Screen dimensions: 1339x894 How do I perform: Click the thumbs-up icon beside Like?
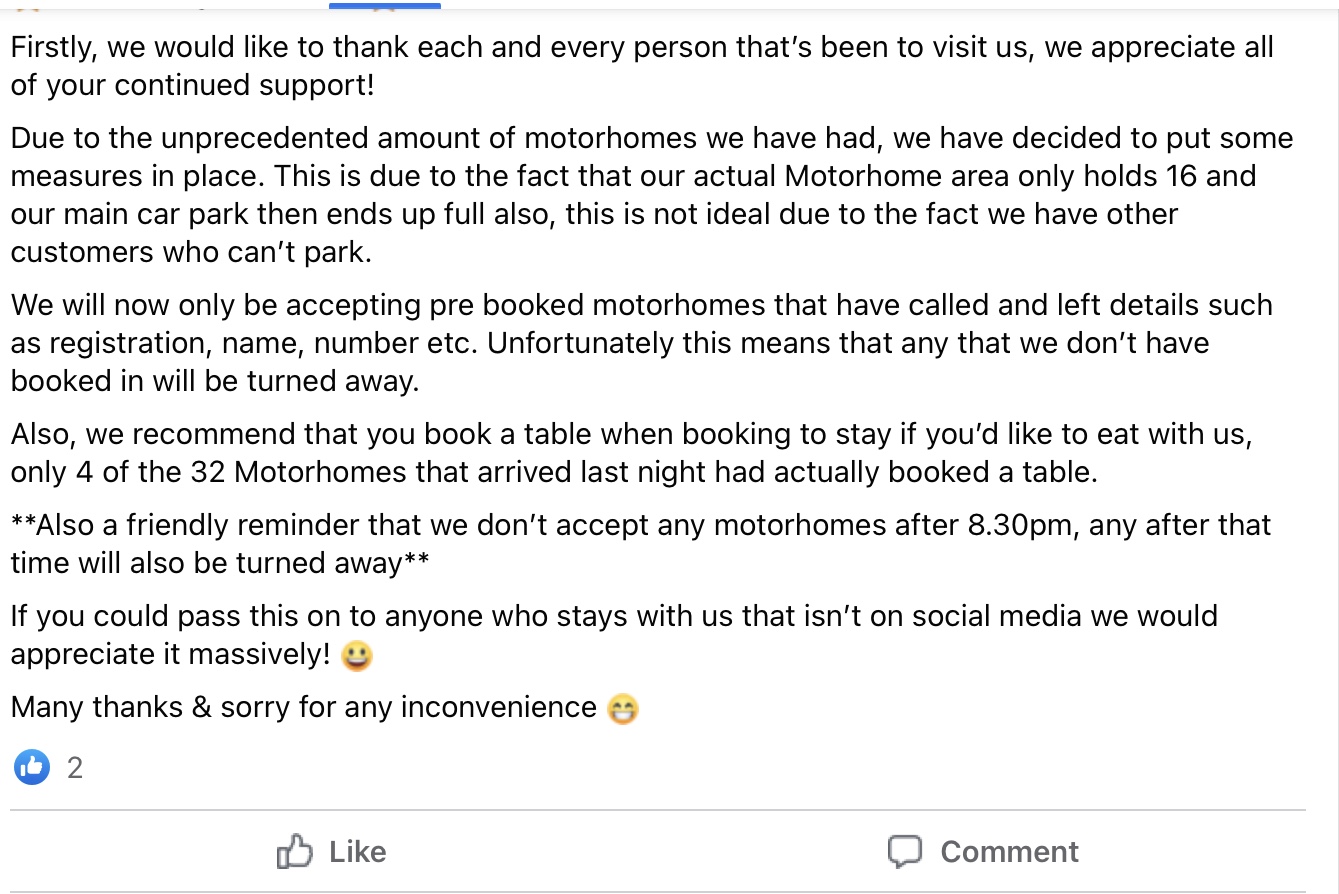295,851
